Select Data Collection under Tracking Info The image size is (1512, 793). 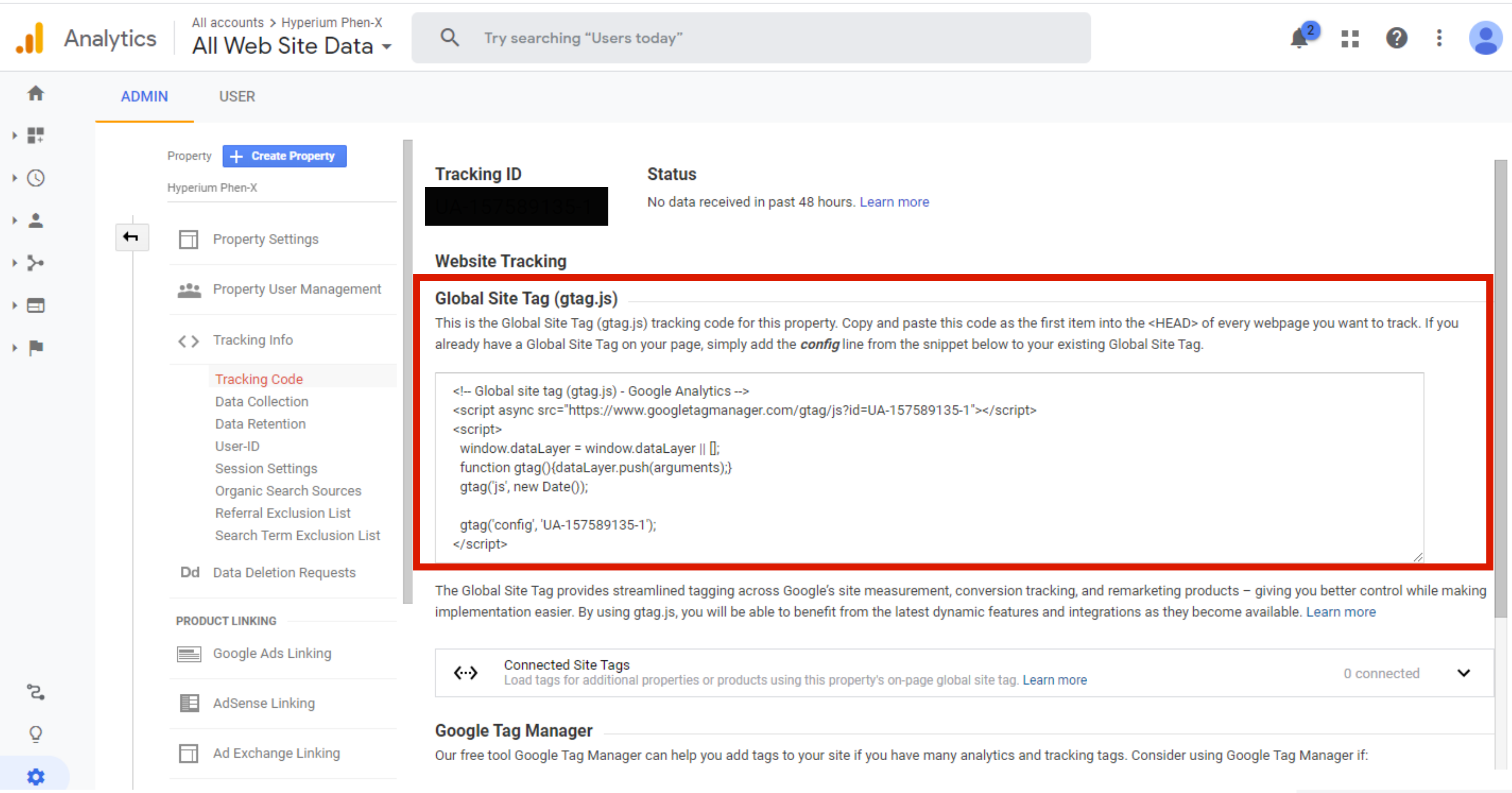[261, 402]
